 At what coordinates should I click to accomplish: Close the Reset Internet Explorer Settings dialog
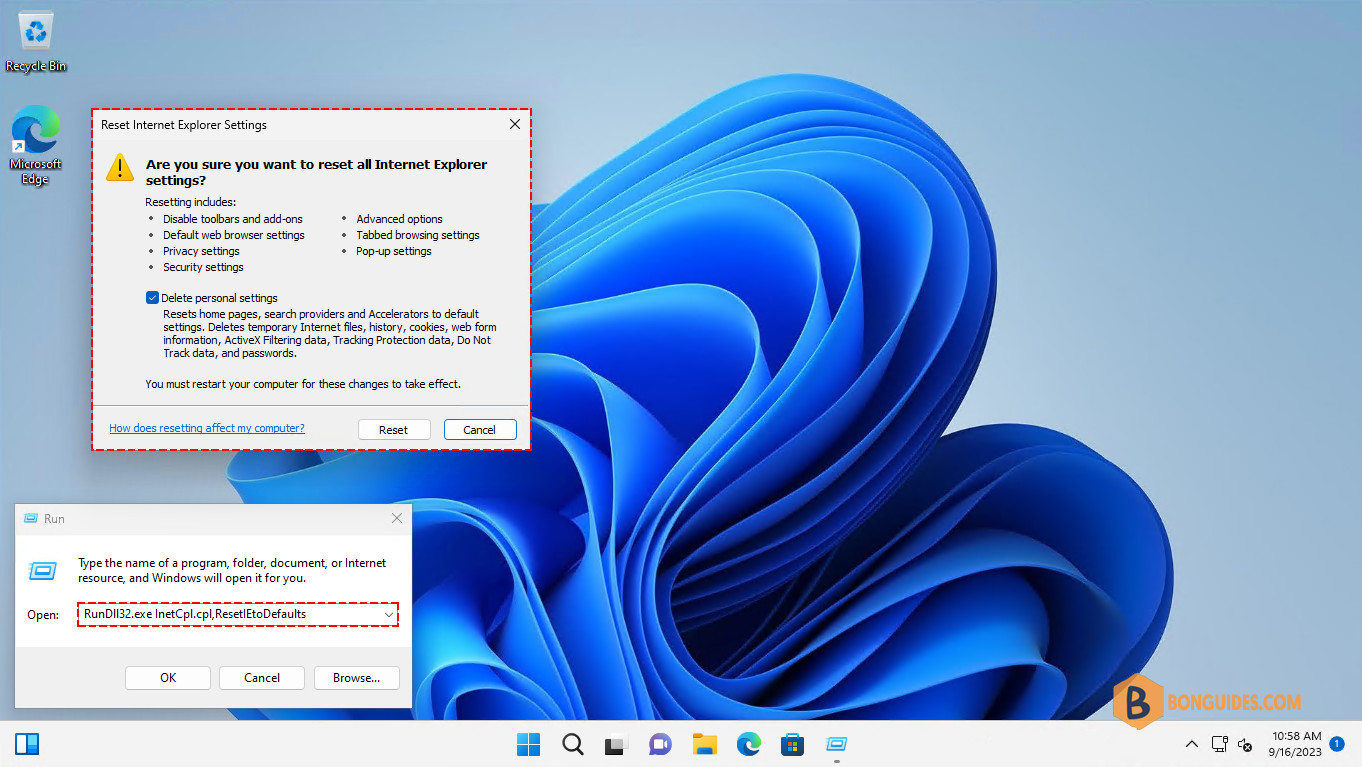click(515, 125)
